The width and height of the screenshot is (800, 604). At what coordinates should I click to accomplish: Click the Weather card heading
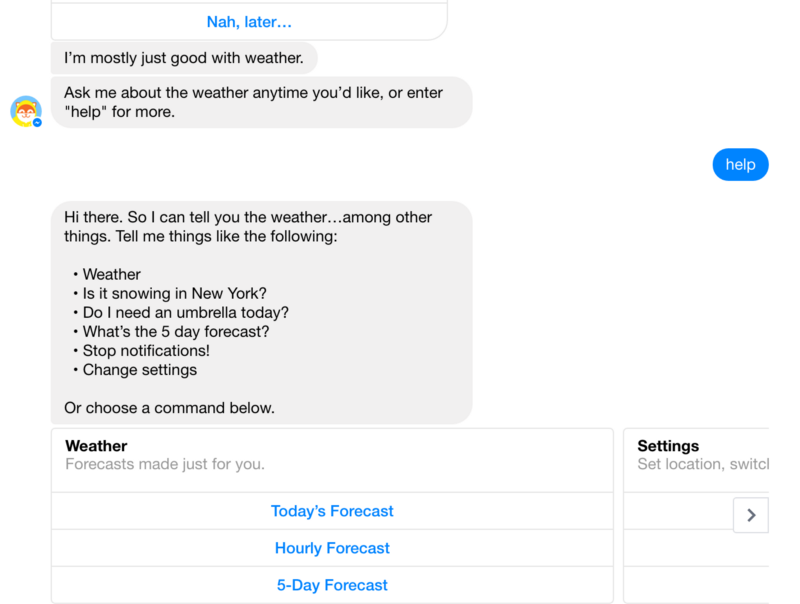(96, 446)
